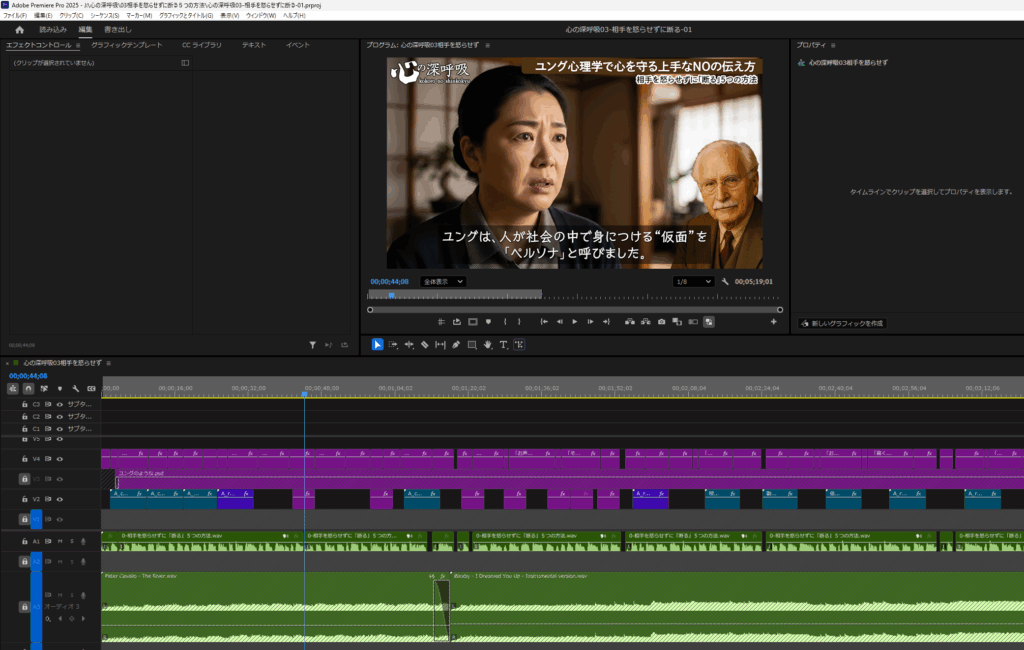
Task: Select the Razor tool in the toolbar
Action: (424, 345)
